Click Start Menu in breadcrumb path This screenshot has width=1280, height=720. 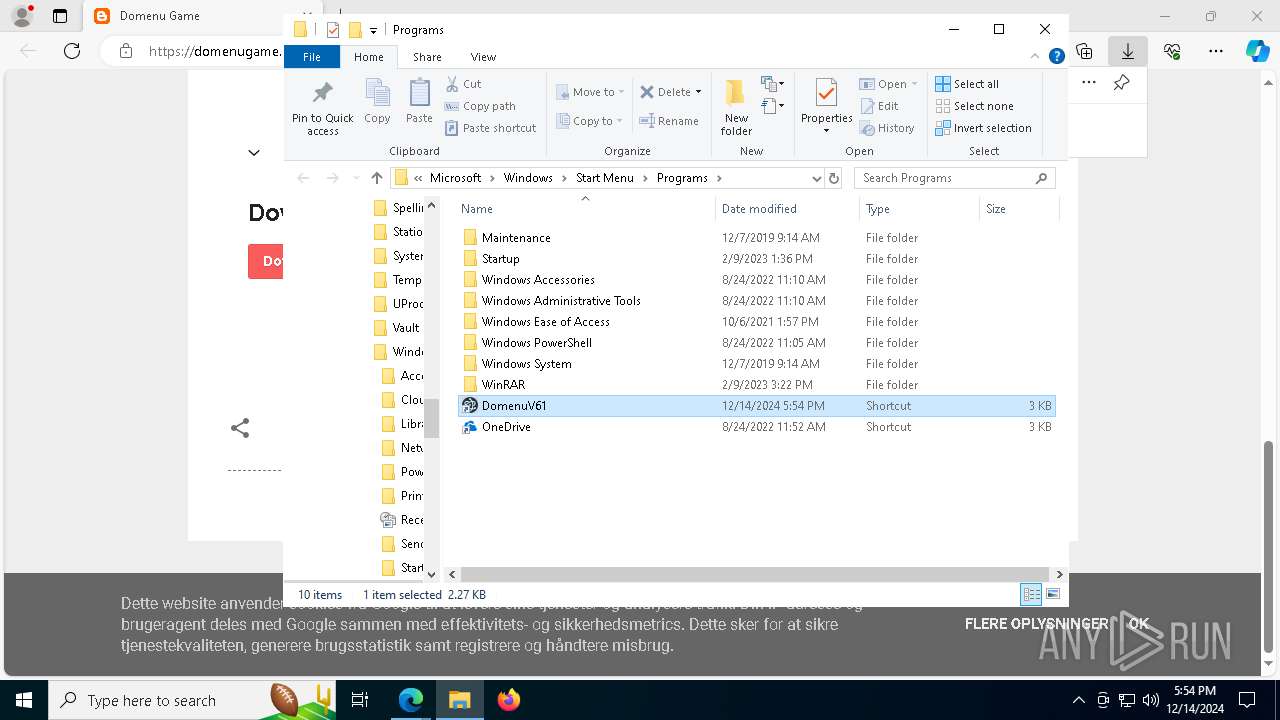(x=605, y=178)
